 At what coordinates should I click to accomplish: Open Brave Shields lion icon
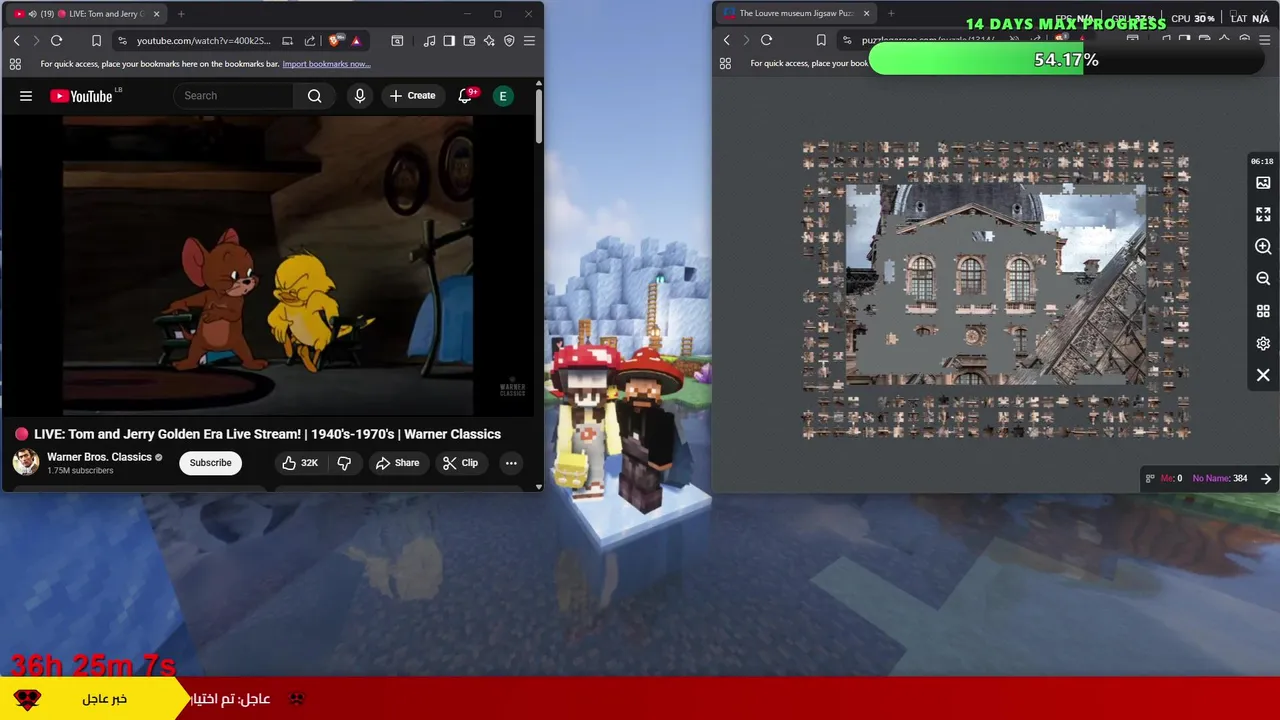(335, 40)
